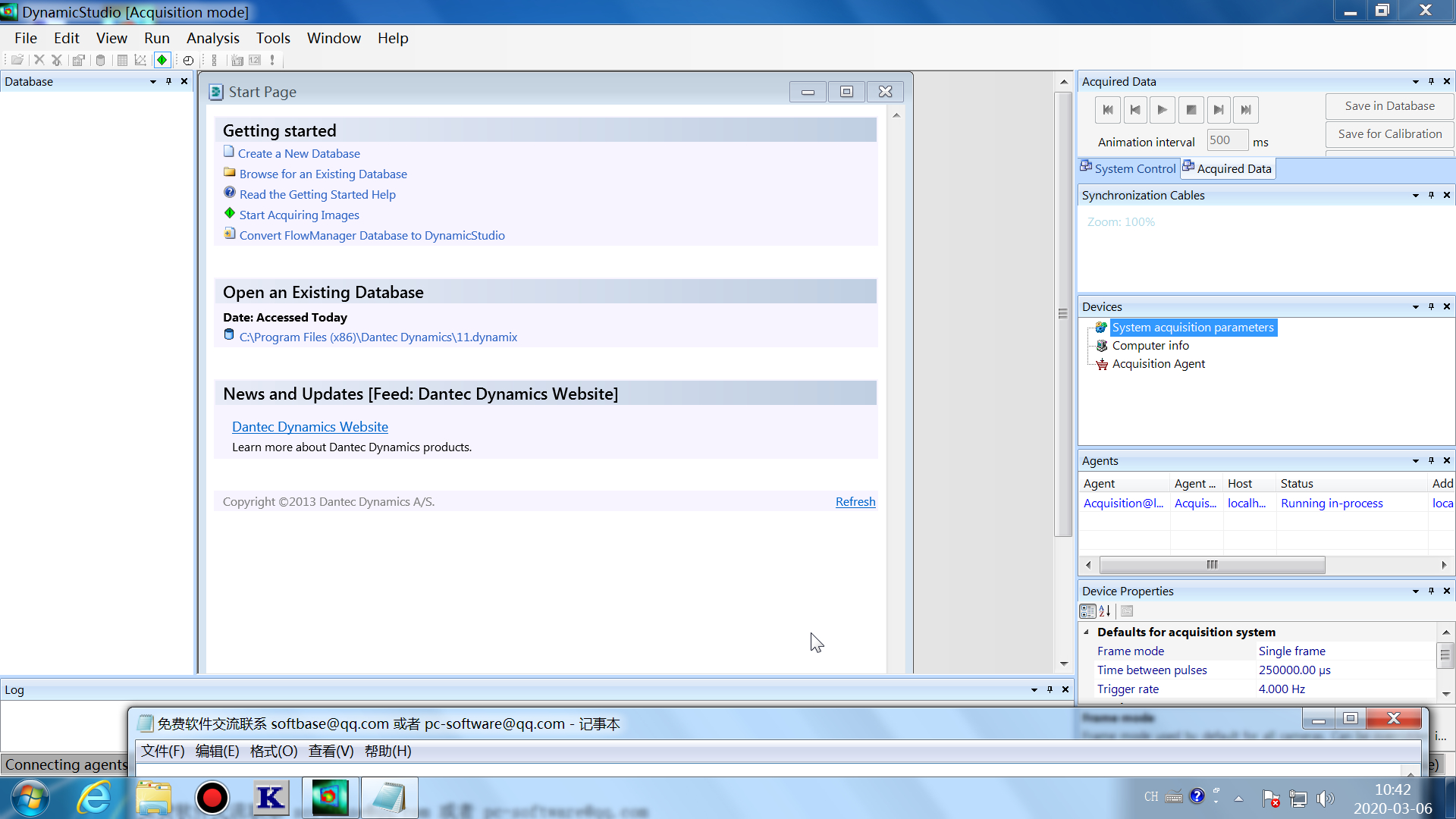
Task: Switch to the System Control tab
Action: [x=1128, y=168]
